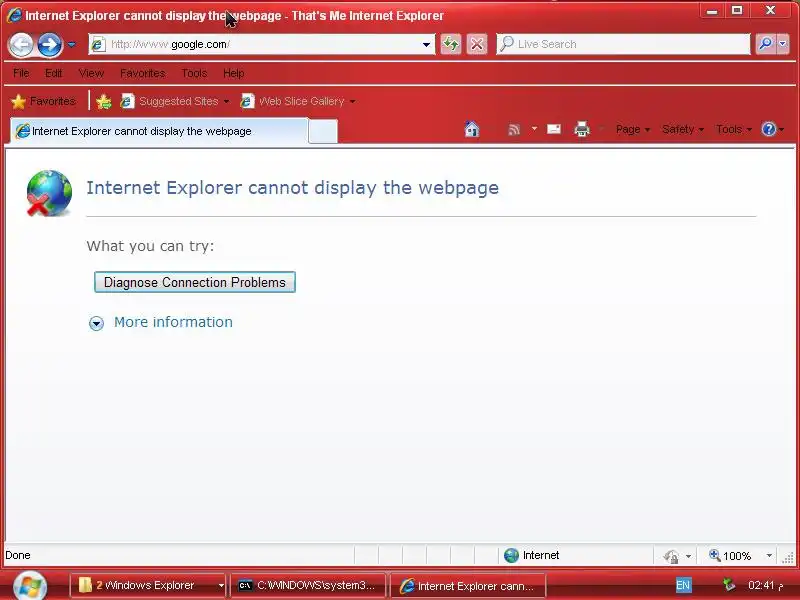Click the Help question mark icon
Image resolution: width=800 pixels, height=600 pixels.
coord(768,129)
